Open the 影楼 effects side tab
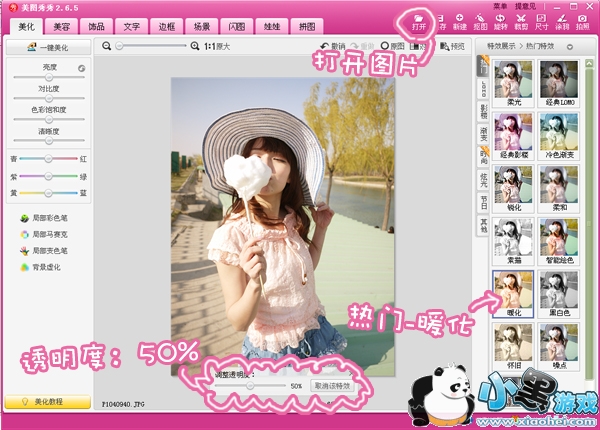 (483, 111)
